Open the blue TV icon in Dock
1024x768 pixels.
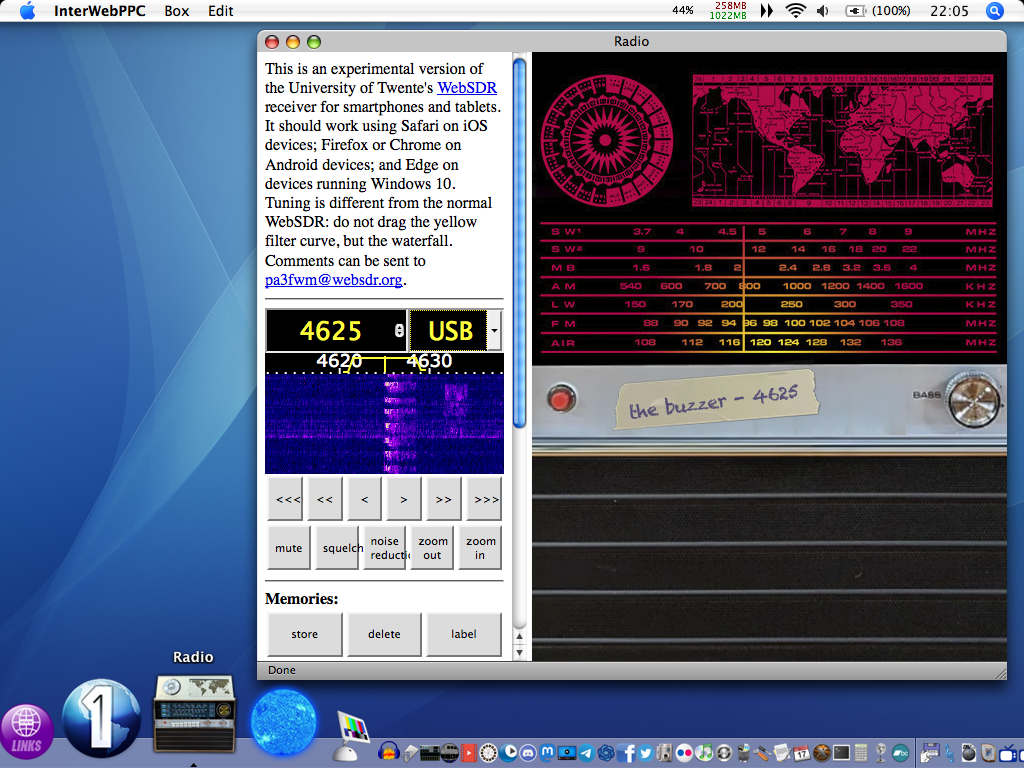1008,753
